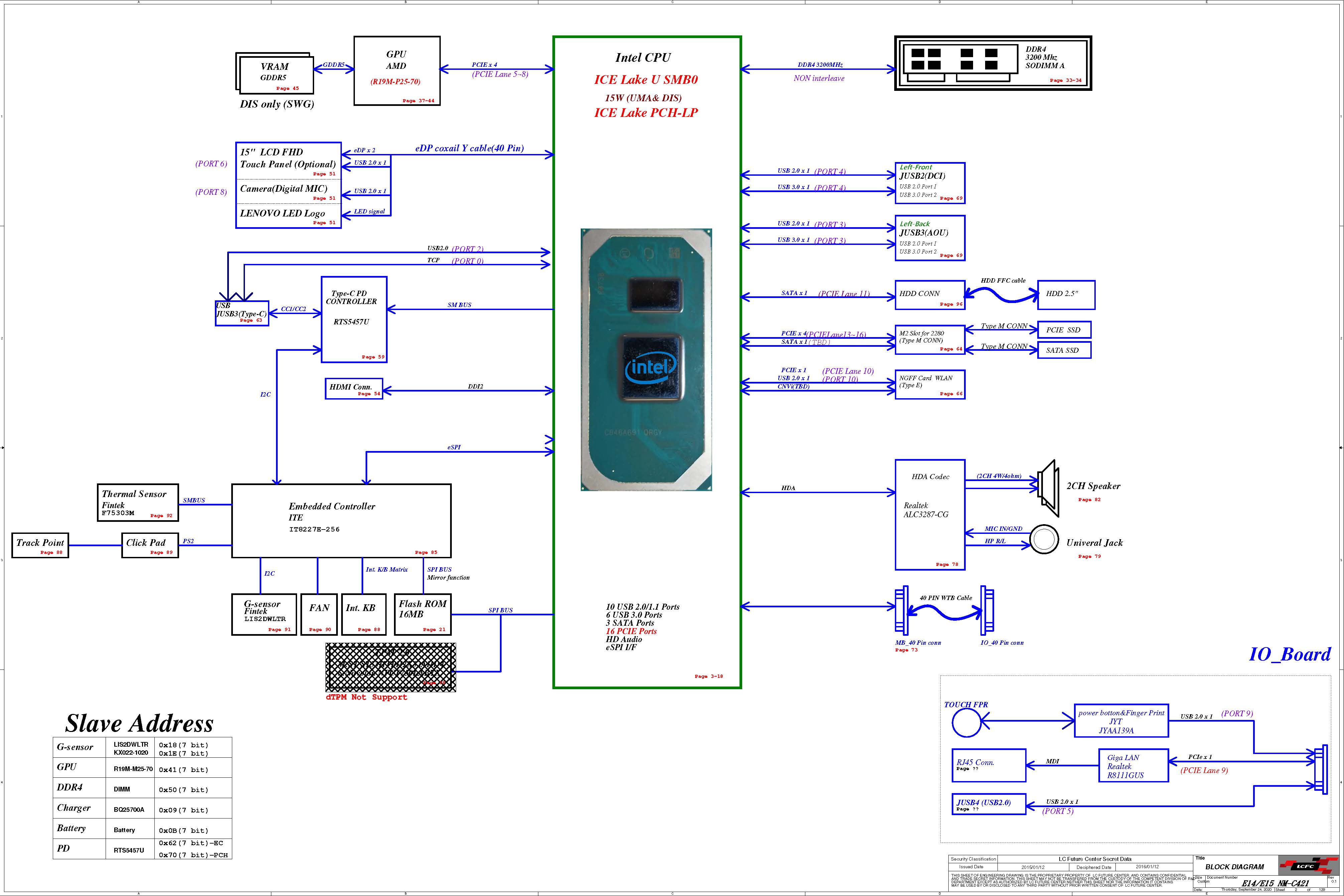Select the Embedded Controller ITE block
The width and height of the screenshot is (1344, 896).
tap(341, 520)
